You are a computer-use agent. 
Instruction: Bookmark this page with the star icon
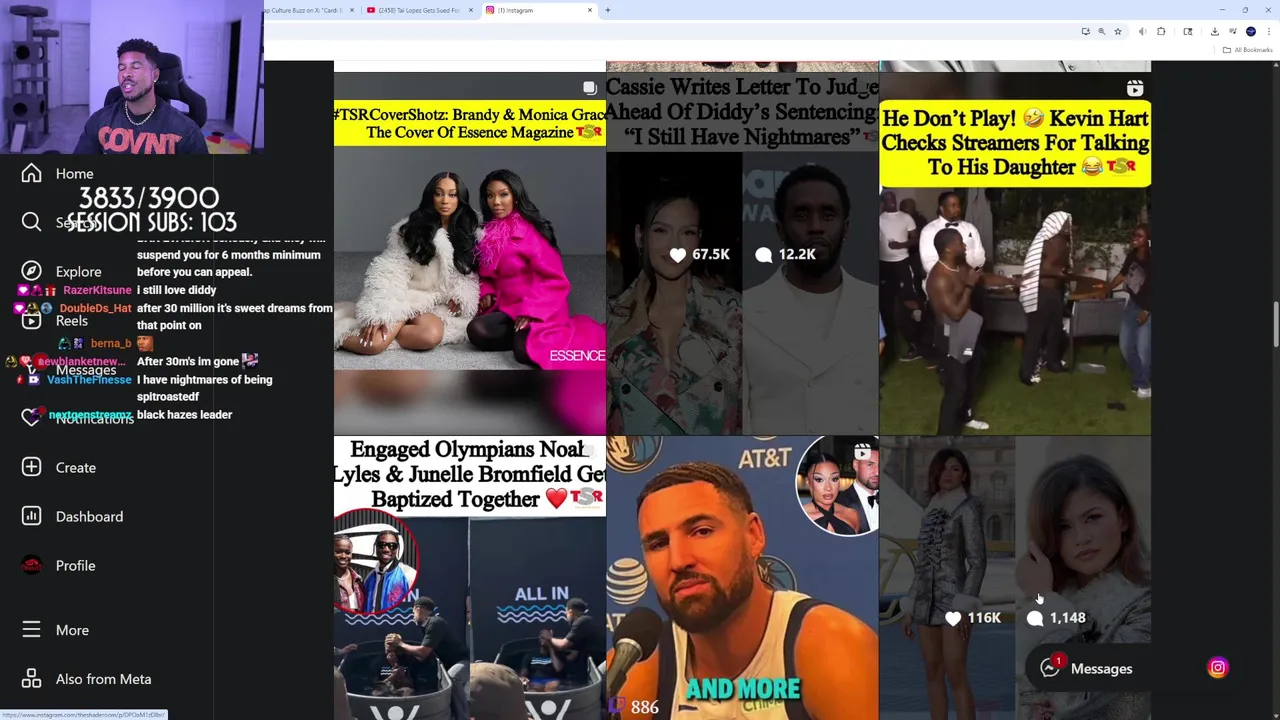click(x=1118, y=32)
